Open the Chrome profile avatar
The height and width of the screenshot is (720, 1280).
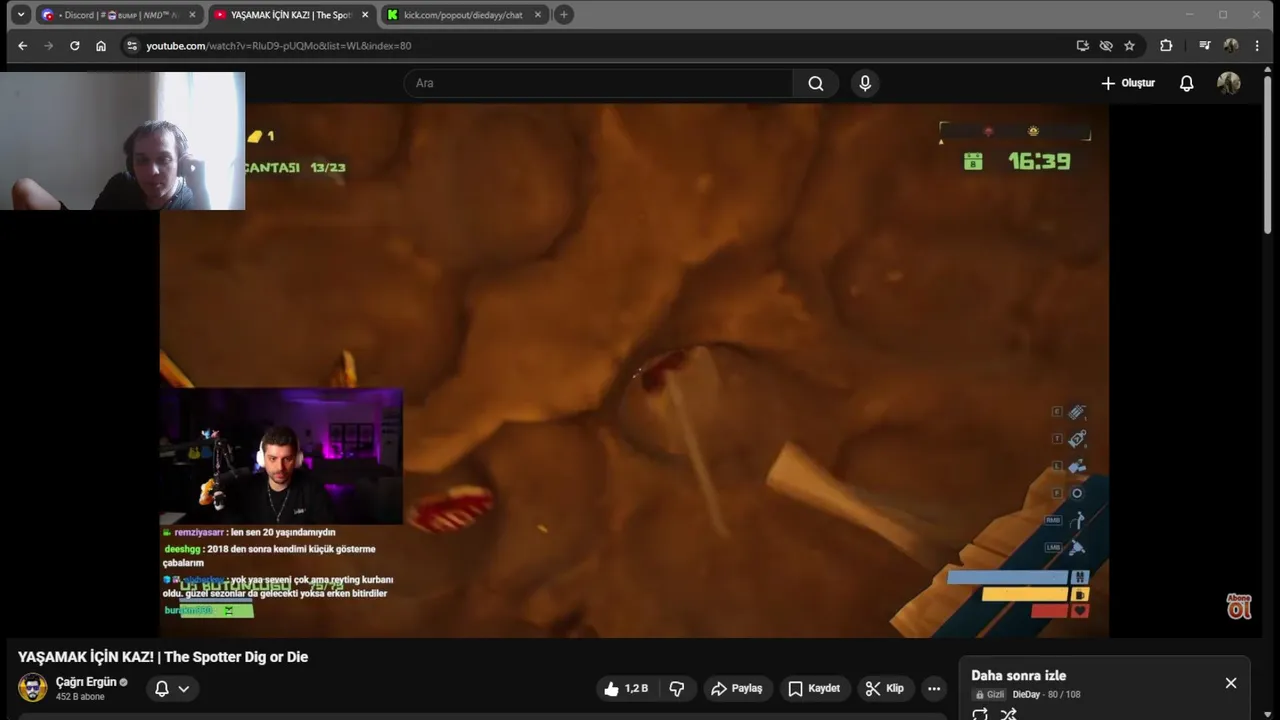click(1231, 46)
